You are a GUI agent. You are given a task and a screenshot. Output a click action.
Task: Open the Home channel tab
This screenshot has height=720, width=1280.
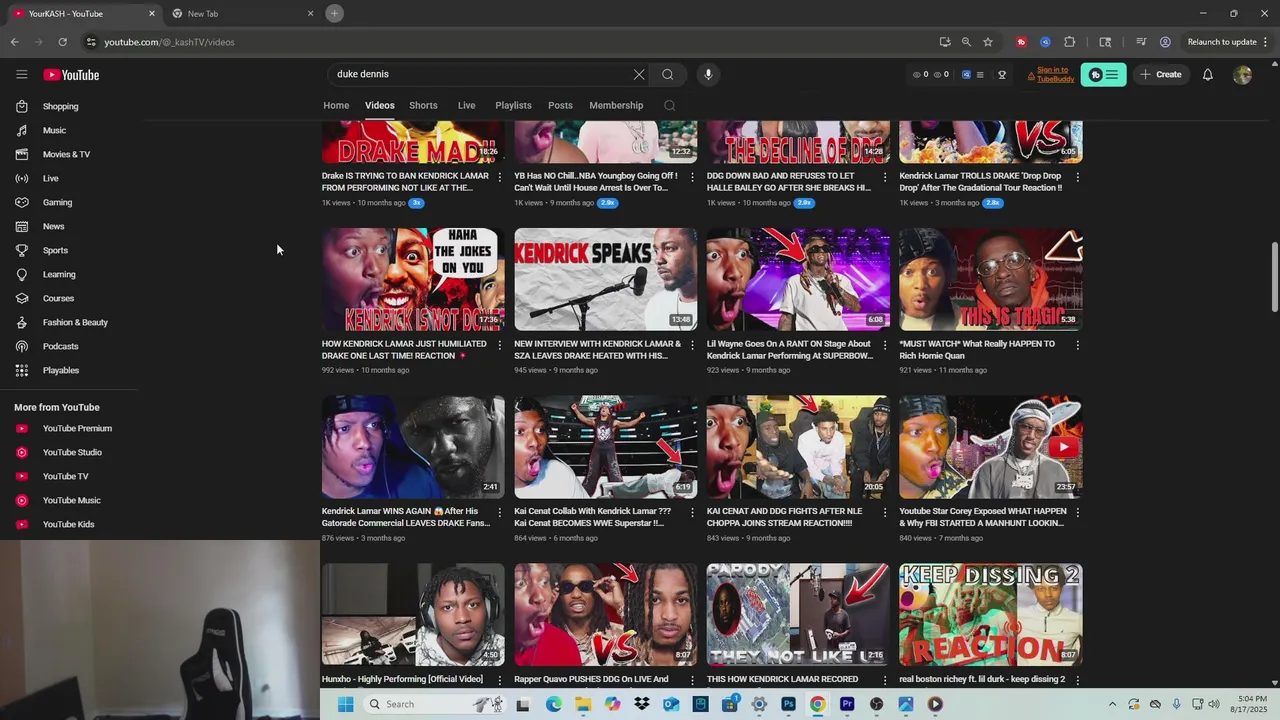(336, 105)
